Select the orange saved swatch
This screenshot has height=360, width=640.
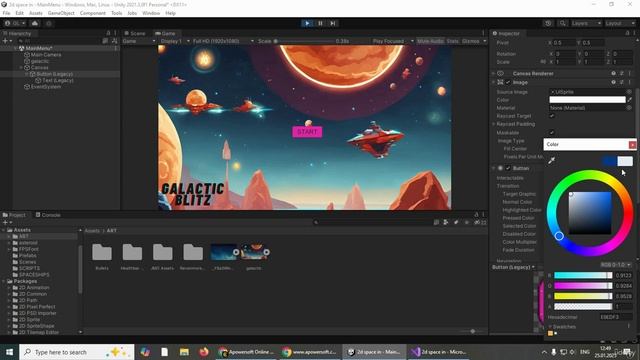click(550, 333)
